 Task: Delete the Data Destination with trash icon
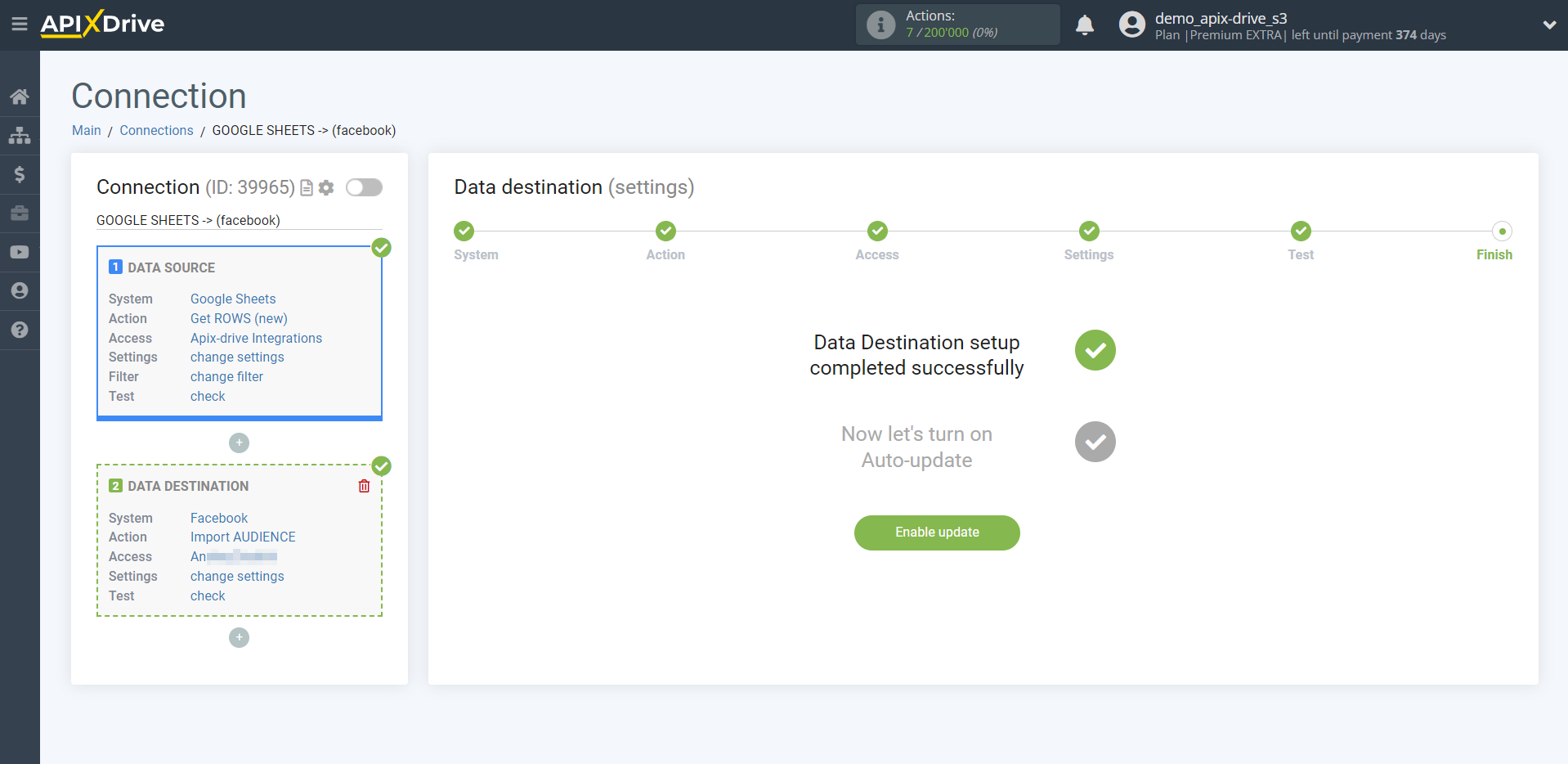tap(364, 486)
